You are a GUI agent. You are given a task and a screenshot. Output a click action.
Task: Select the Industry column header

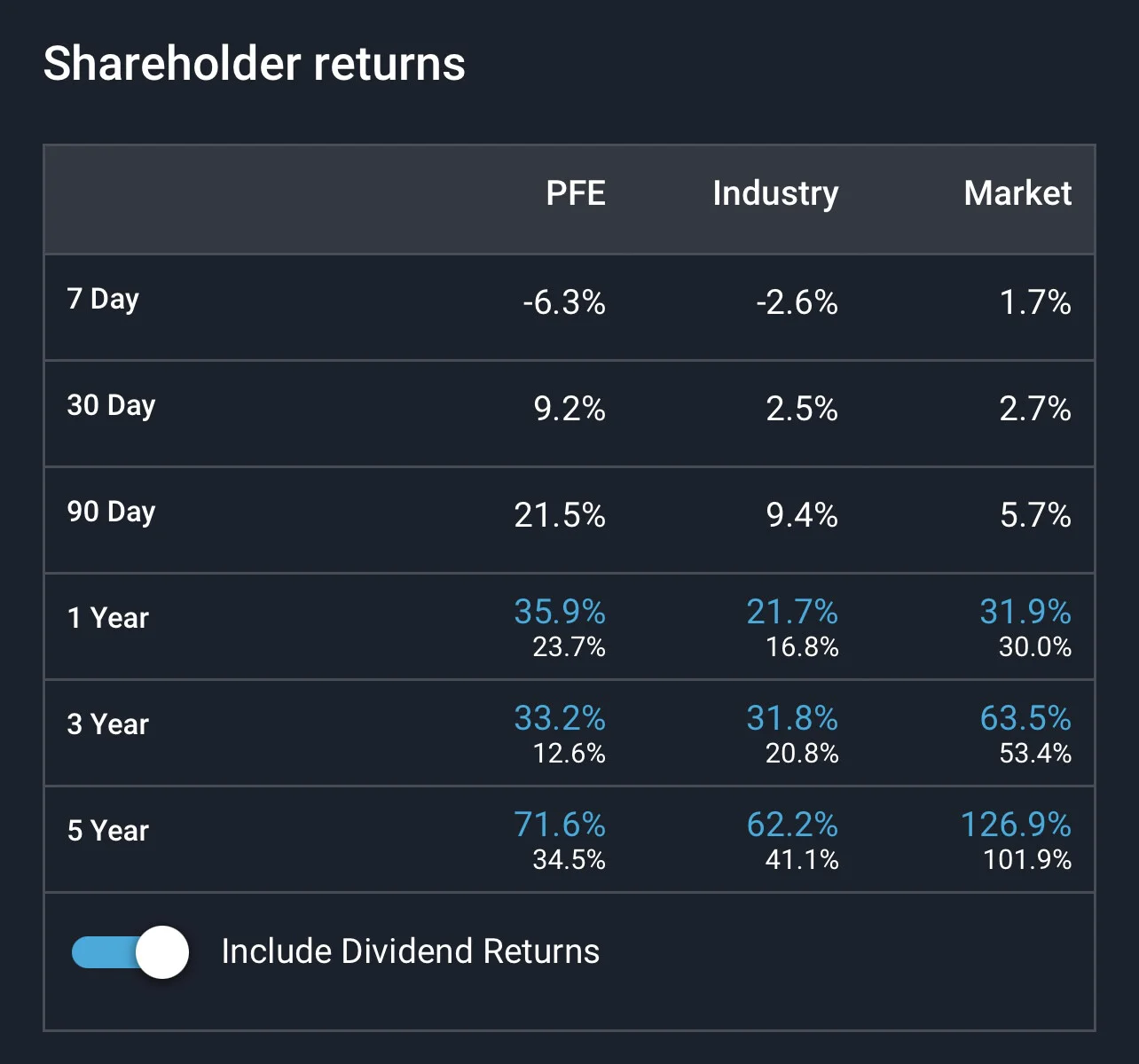click(x=775, y=194)
